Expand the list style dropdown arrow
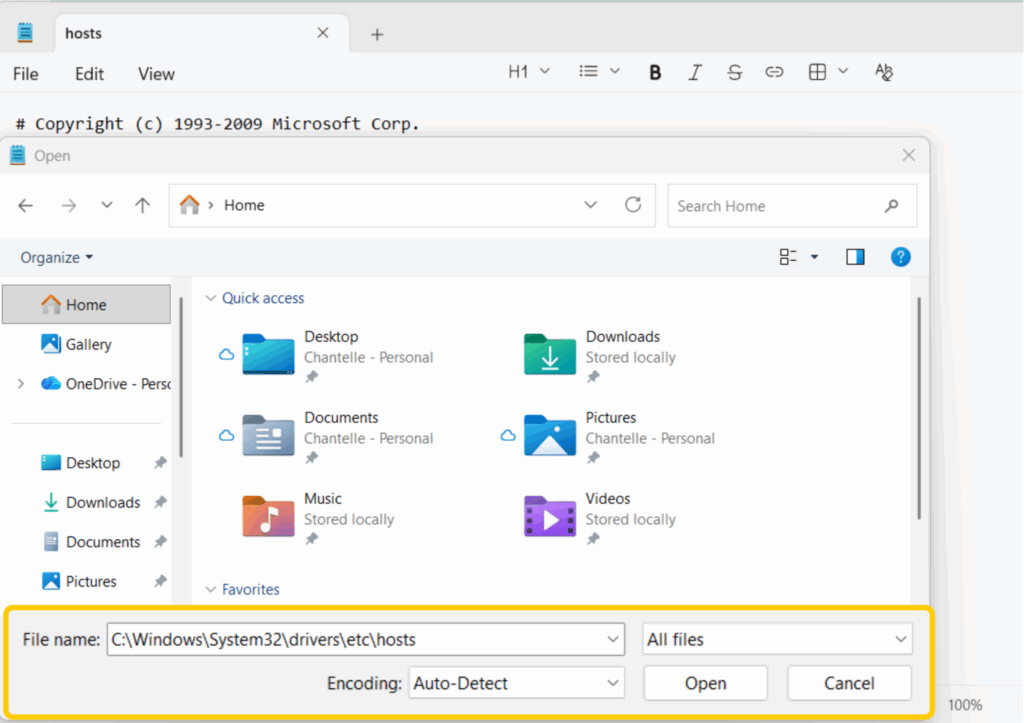The width and height of the screenshot is (1024, 723). point(615,71)
